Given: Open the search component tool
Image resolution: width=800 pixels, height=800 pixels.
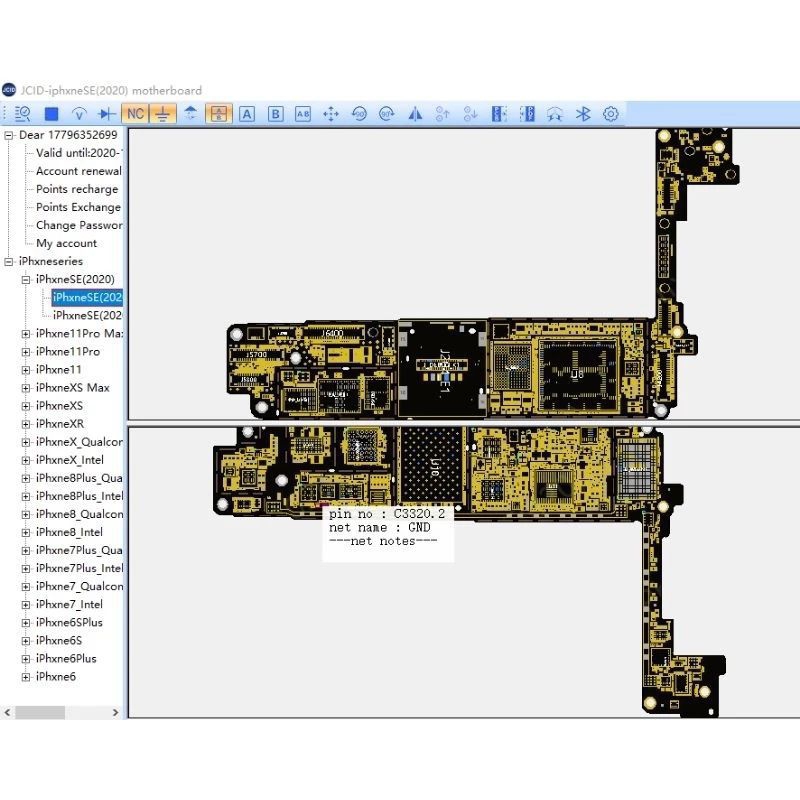Looking at the screenshot, I should (x=22, y=113).
